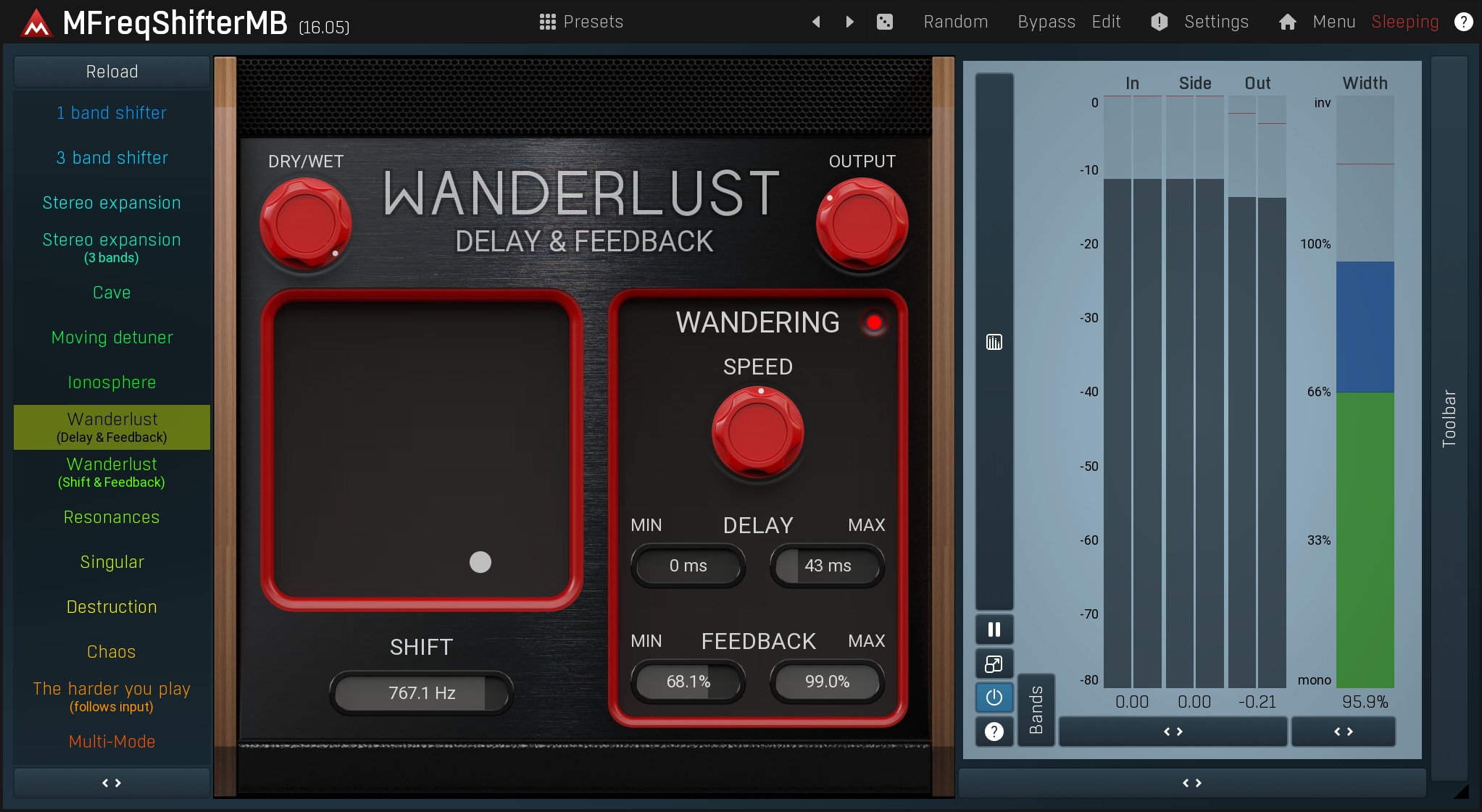Click the MeldaProduction logo icon
1482x812 pixels.
(36, 22)
